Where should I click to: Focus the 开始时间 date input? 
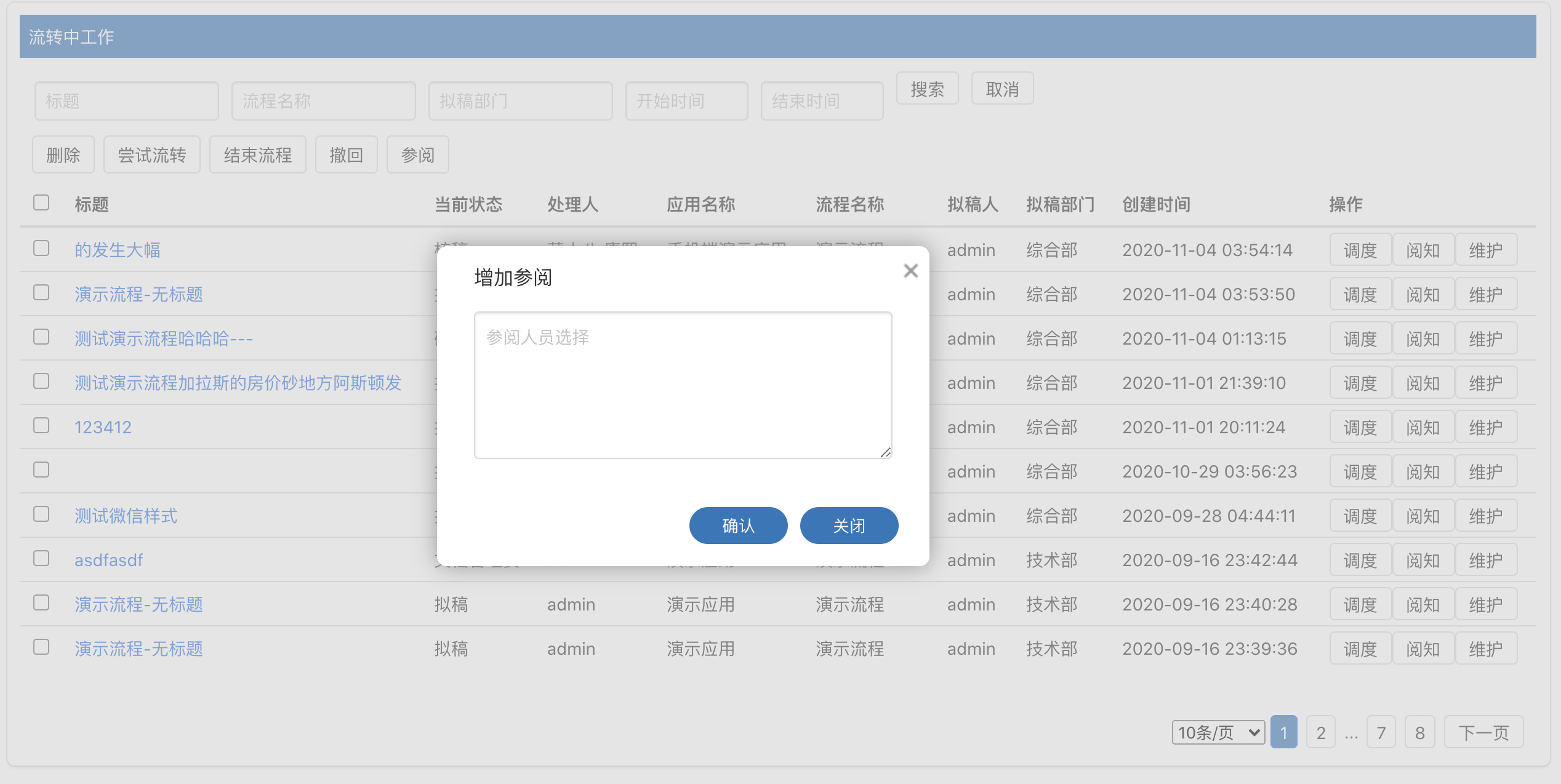pyautogui.click(x=687, y=101)
